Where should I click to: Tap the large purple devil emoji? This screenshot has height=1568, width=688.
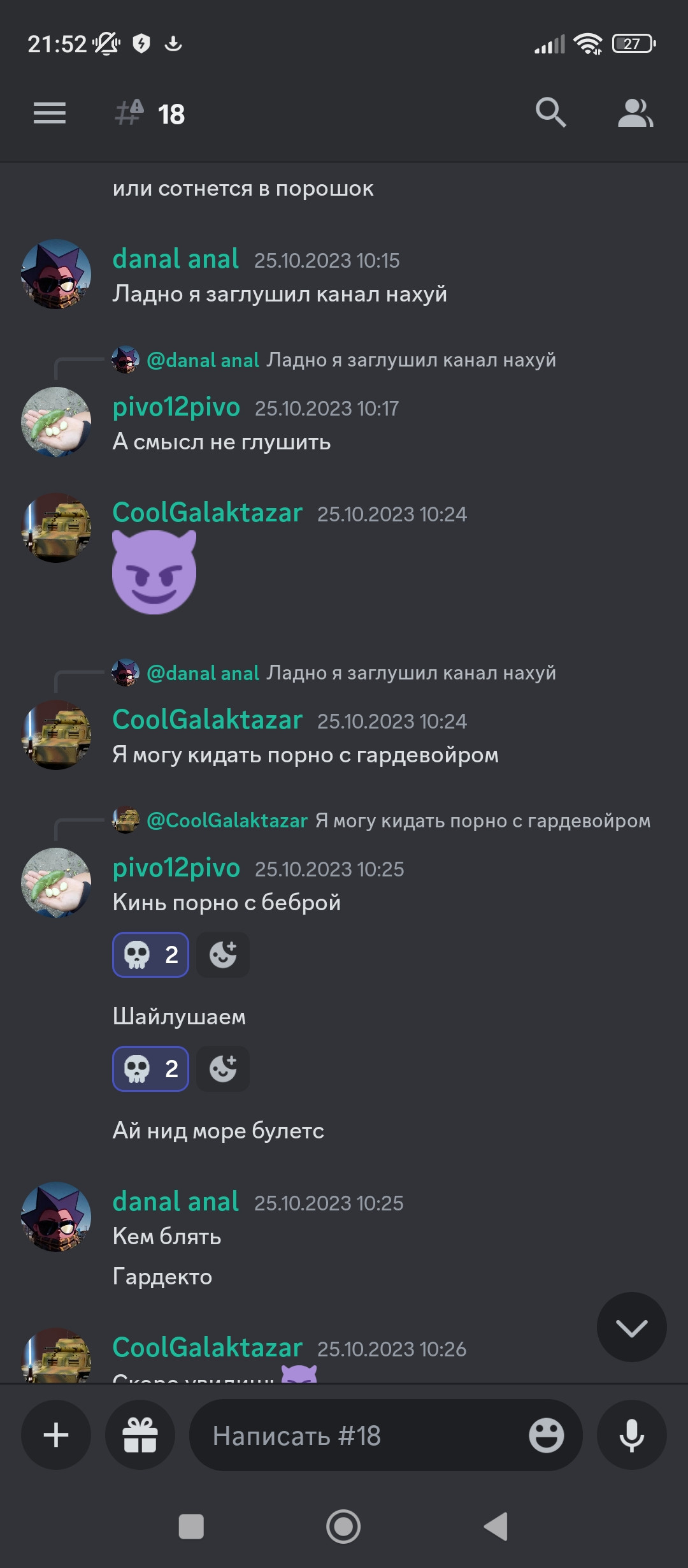coord(154,572)
